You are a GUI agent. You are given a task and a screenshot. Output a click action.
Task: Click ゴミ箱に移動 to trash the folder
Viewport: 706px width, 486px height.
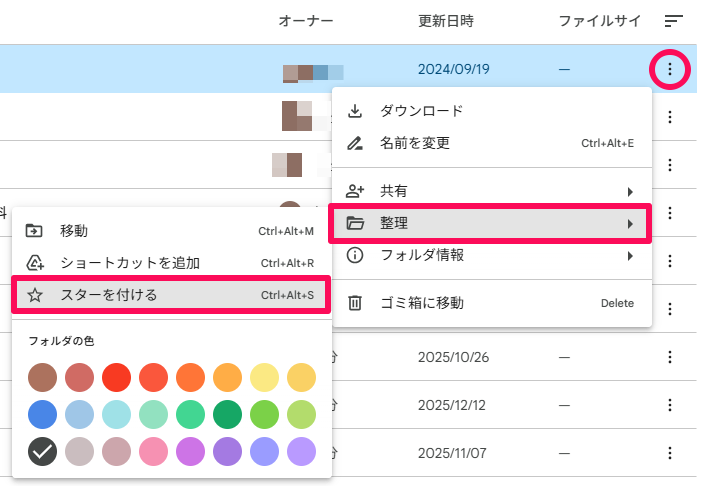pos(492,303)
